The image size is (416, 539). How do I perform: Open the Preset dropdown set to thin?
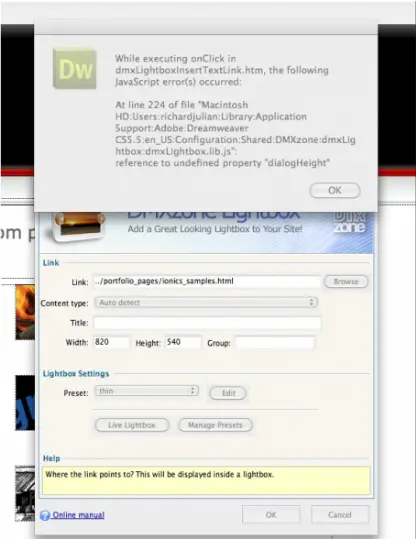(147, 391)
